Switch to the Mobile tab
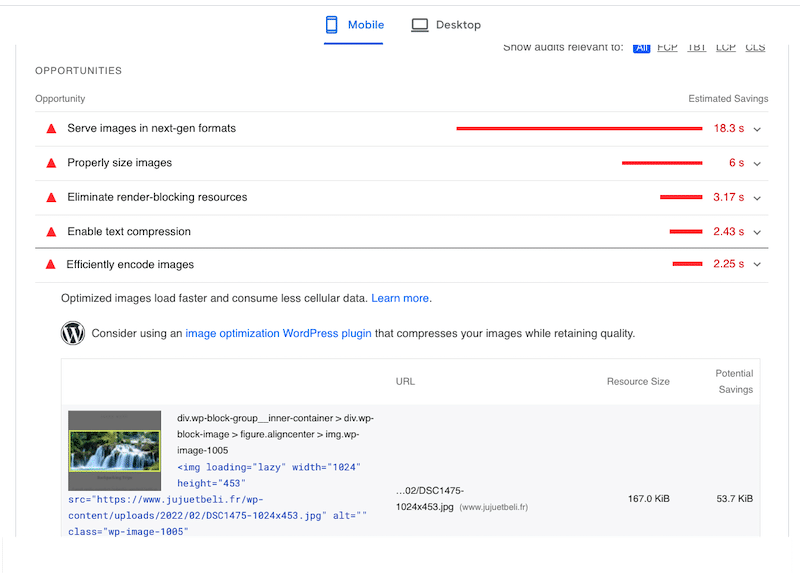This screenshot has width=800, height=573. [354, 25]
